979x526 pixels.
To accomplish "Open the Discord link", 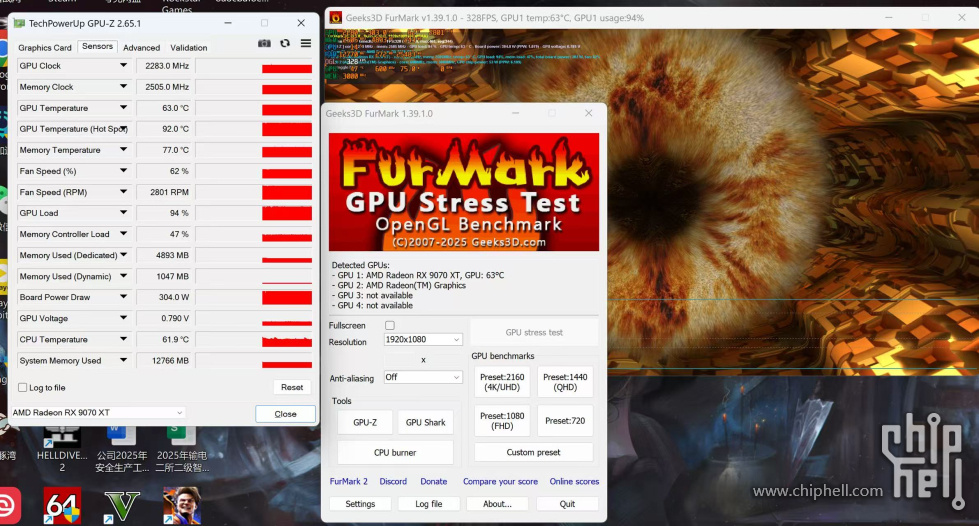I will point(393,481).
